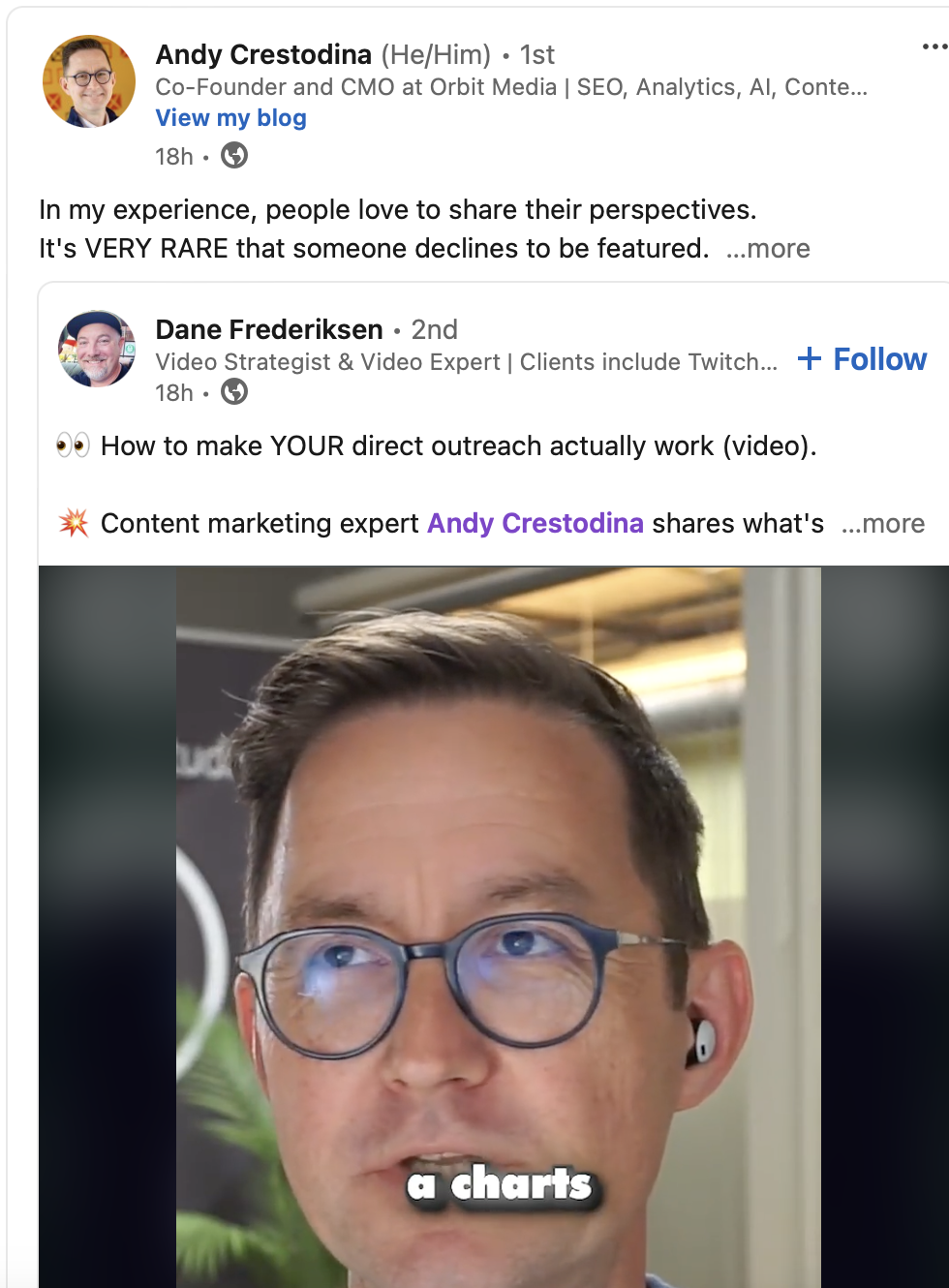Open Andy Crestodina's name link in header

click(x=263, y=54)
